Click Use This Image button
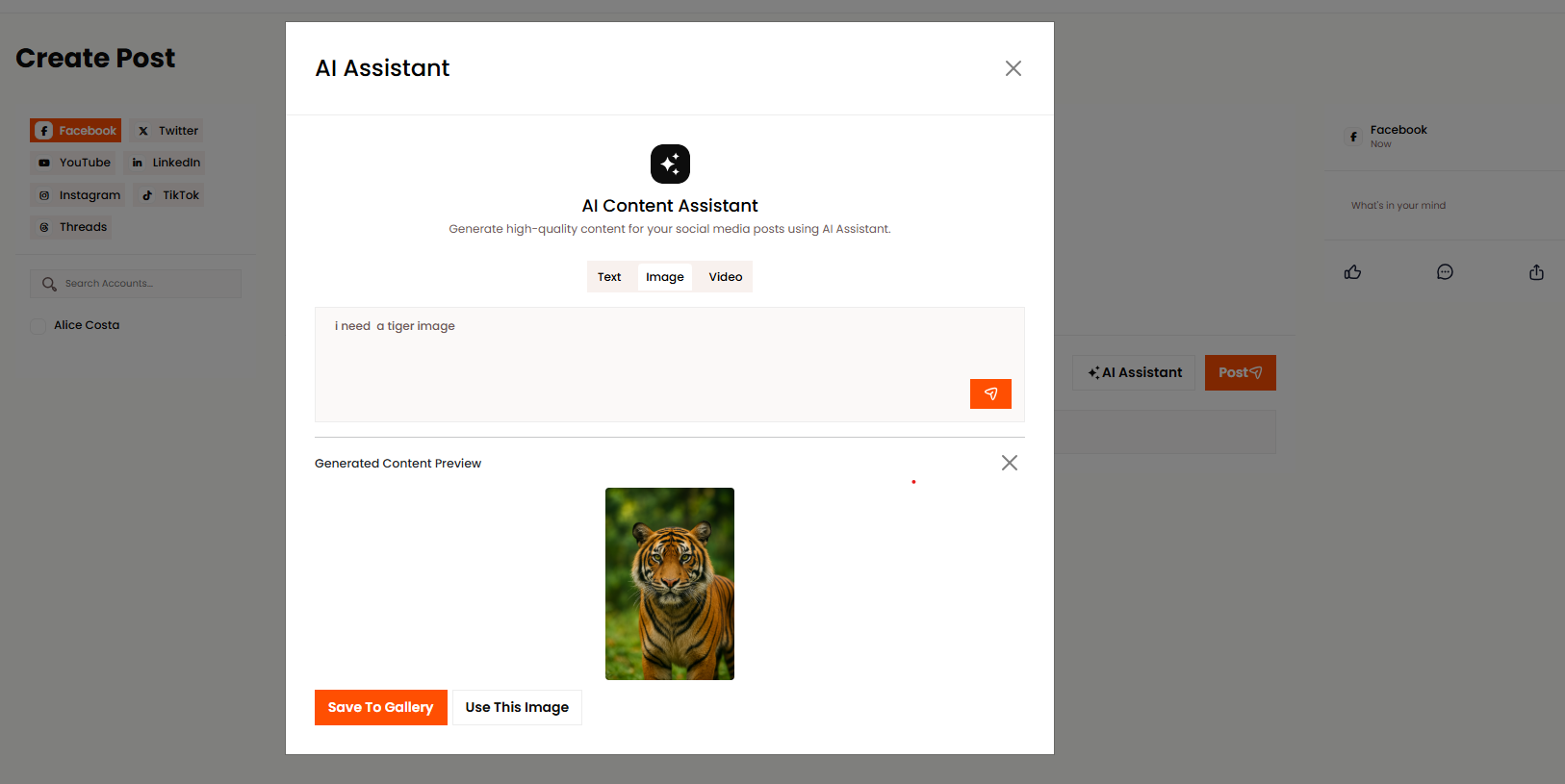The image size is (1565, 784). click(517, 707)
